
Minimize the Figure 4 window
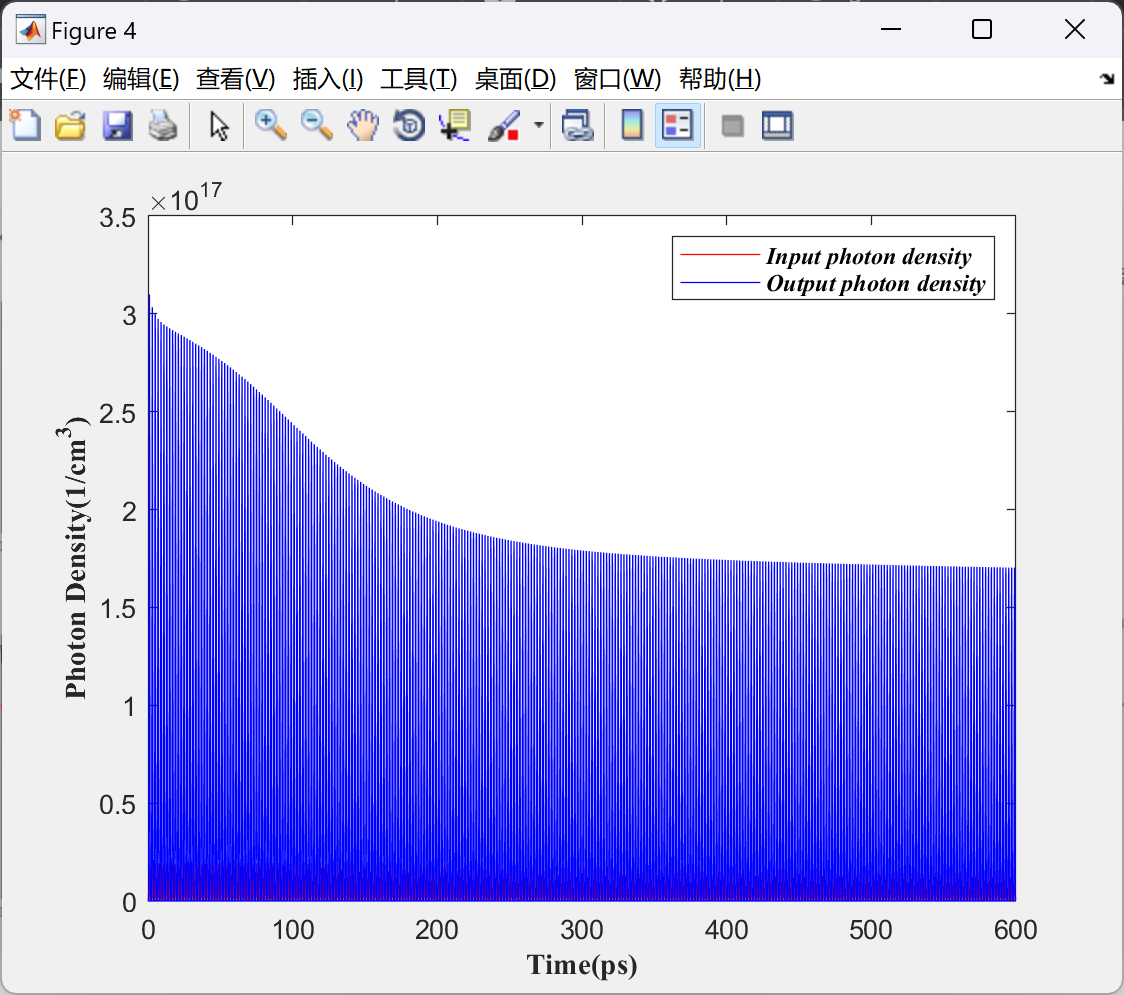tap(890, 29)
